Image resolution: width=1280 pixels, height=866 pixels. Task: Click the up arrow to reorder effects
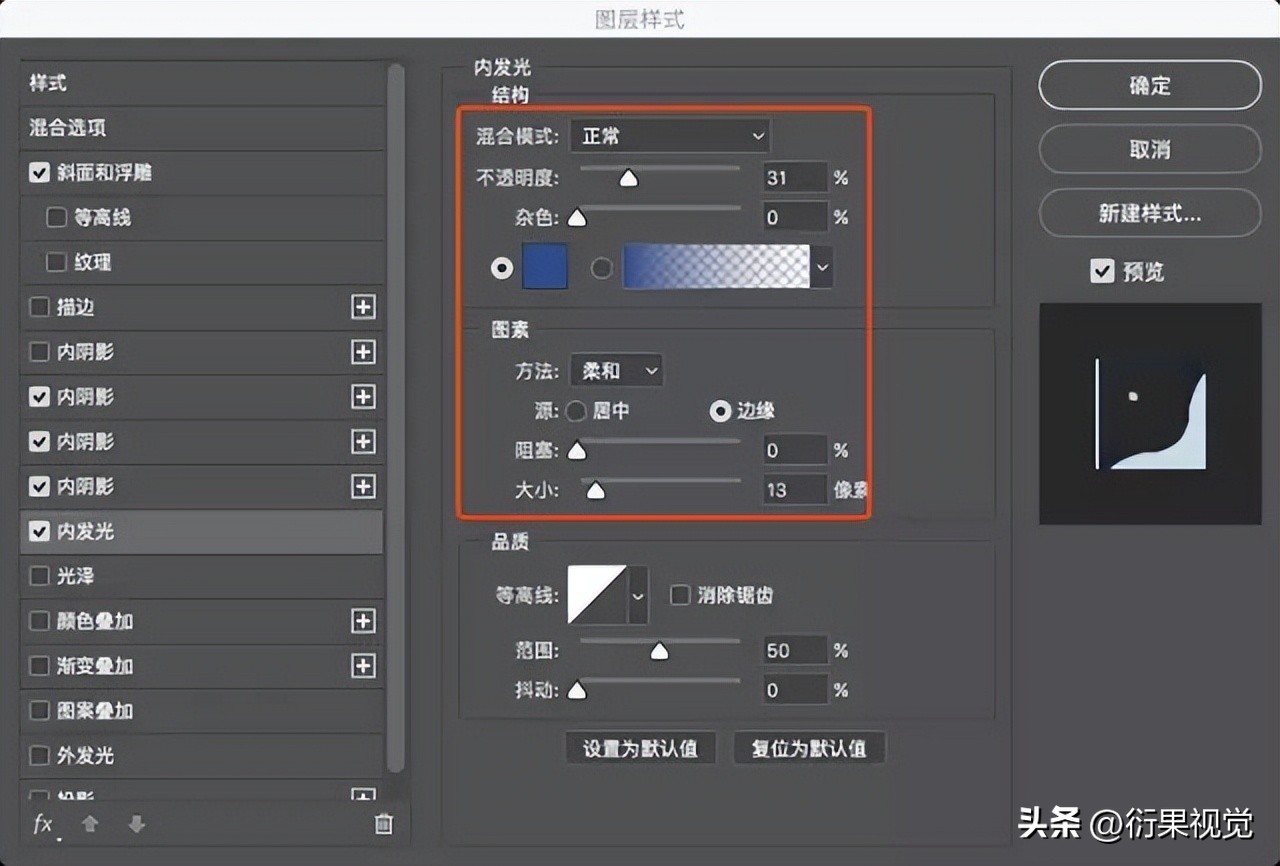click(88, 824)
